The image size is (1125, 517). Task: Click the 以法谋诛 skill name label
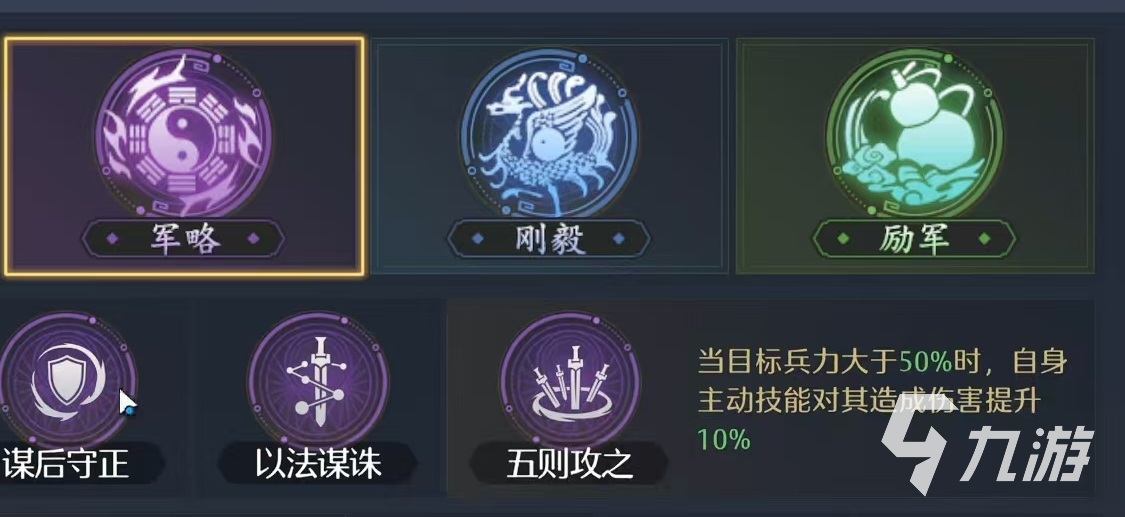click(x=318, y=465)
